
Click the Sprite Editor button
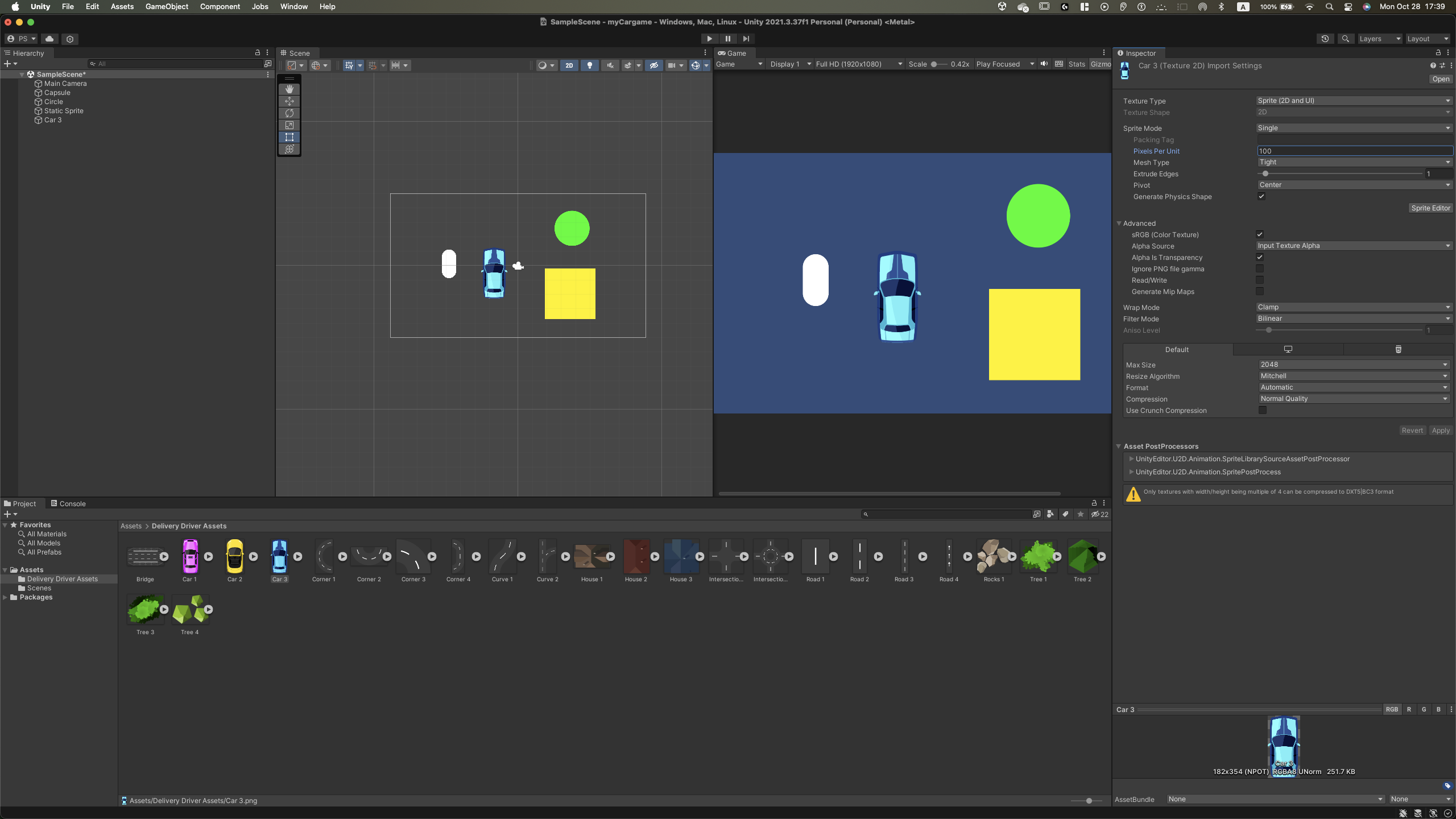pyautogui.click(x=1430, y=208)
